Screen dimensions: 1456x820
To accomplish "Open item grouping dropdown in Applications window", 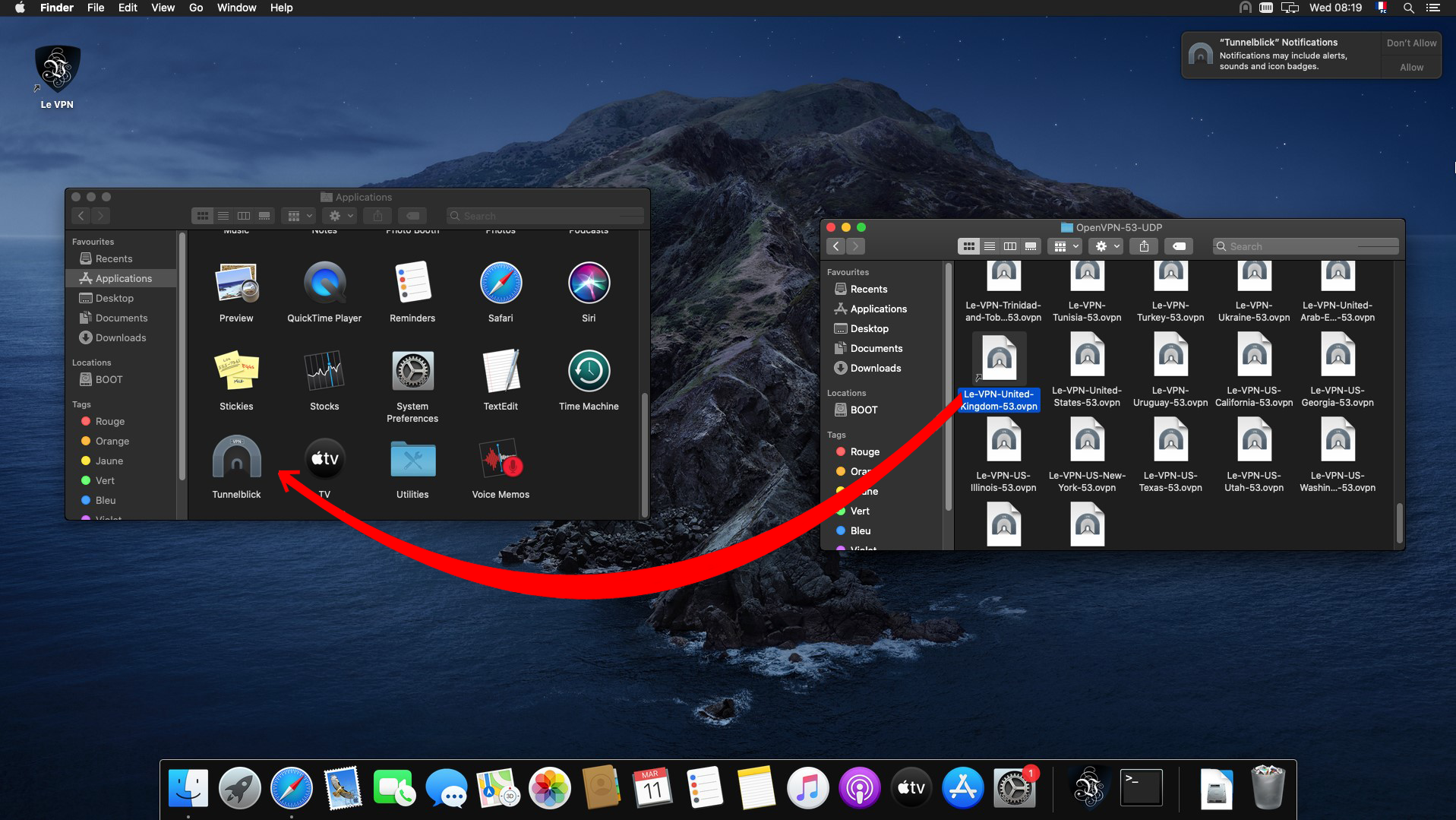I will pos(300,216).
